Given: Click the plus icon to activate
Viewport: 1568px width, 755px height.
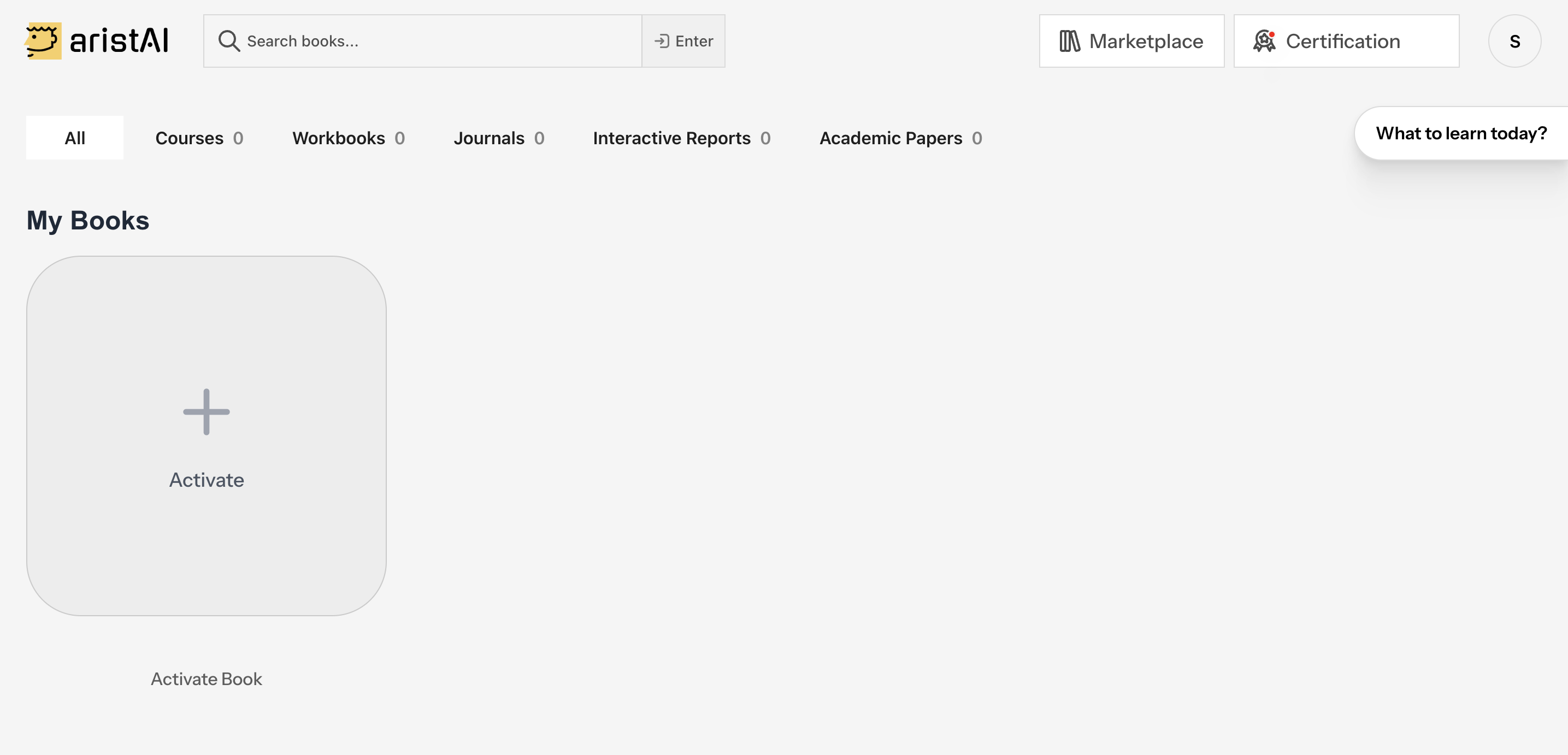Looking at the screenshot, I should point(207,411).
